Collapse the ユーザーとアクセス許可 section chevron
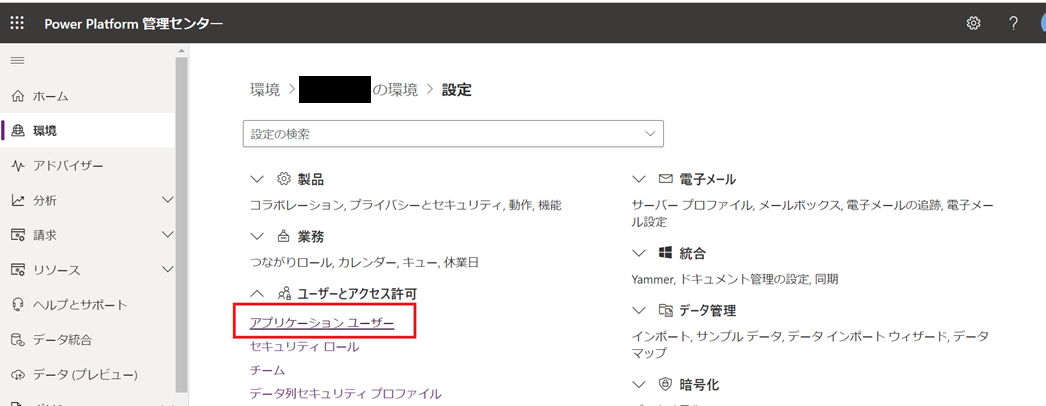This screenshot has height=406, width=1046. click(x=256, y=293)
